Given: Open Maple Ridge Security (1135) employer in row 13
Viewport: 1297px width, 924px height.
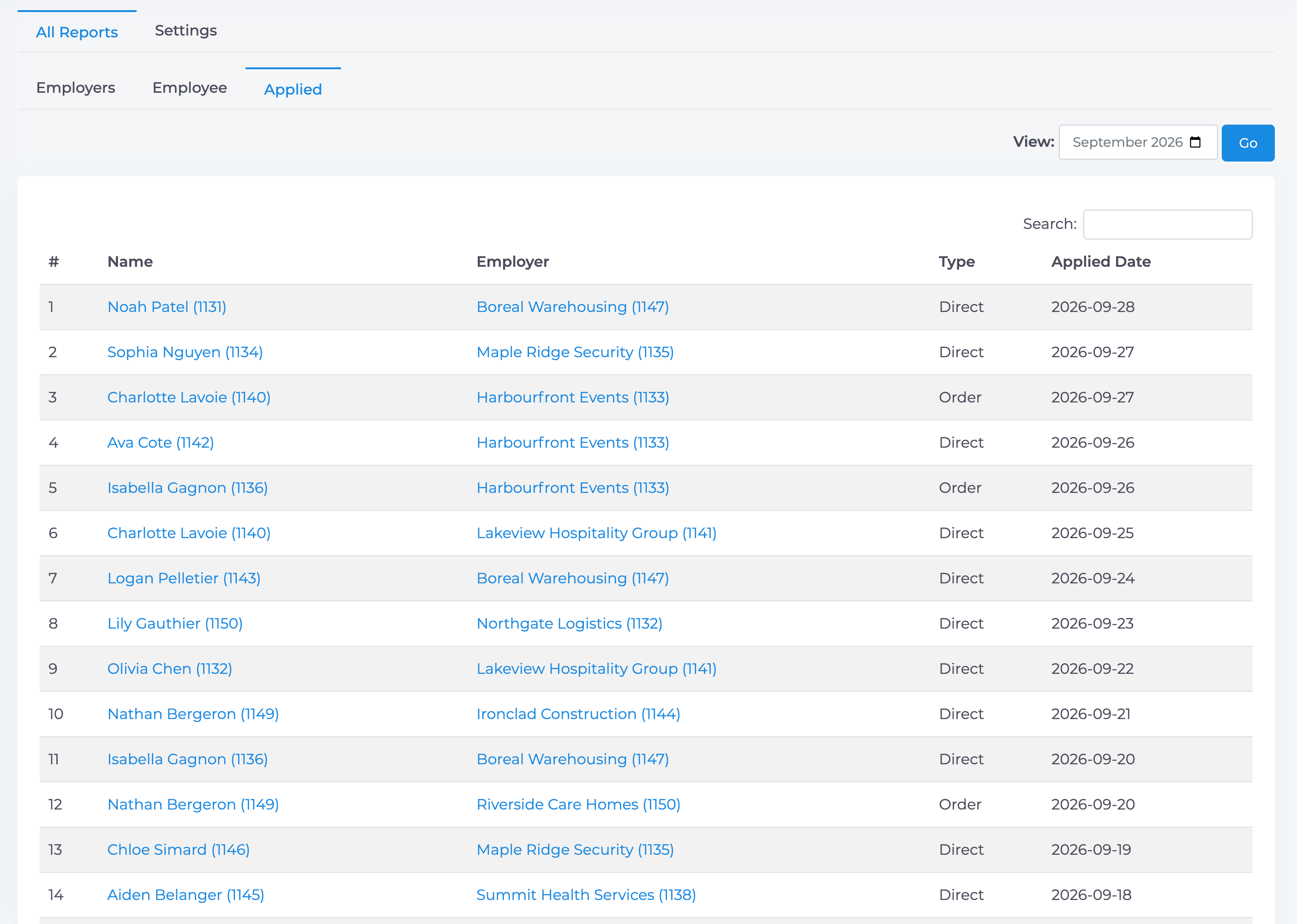Looking at the screenshot, I should [x=575, y=850].
